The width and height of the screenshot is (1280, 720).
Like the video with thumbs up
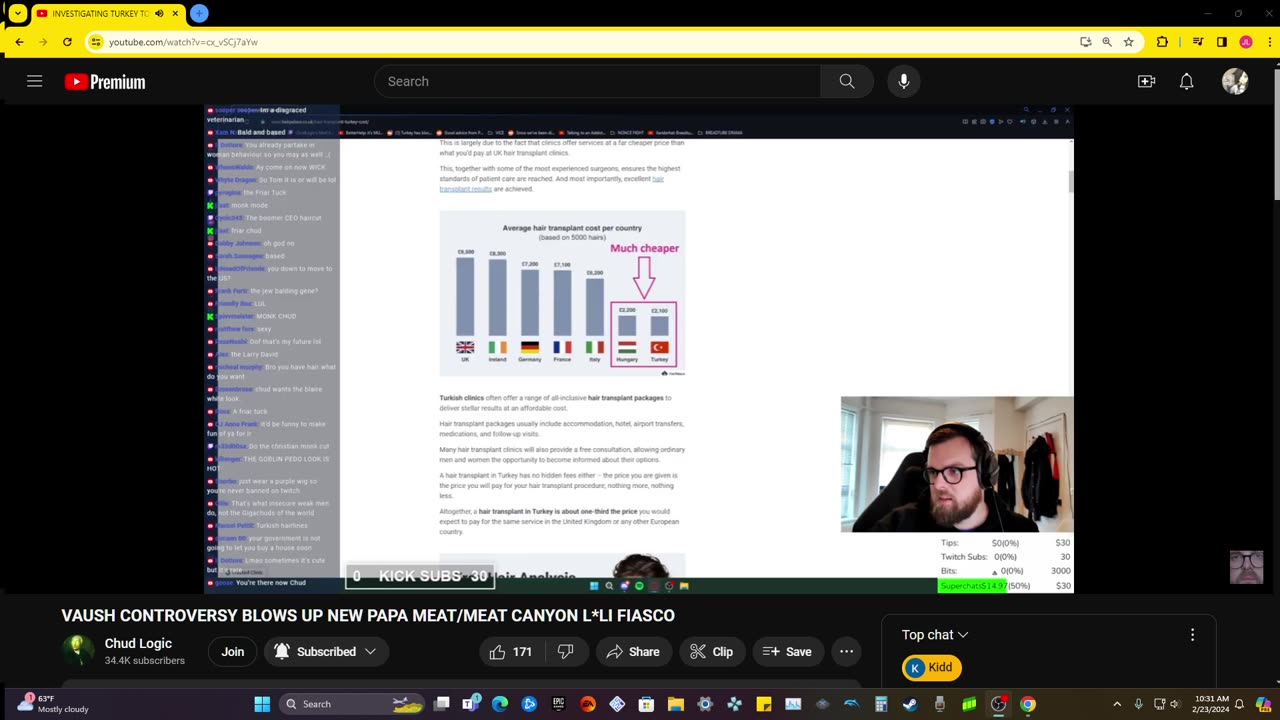510,652
